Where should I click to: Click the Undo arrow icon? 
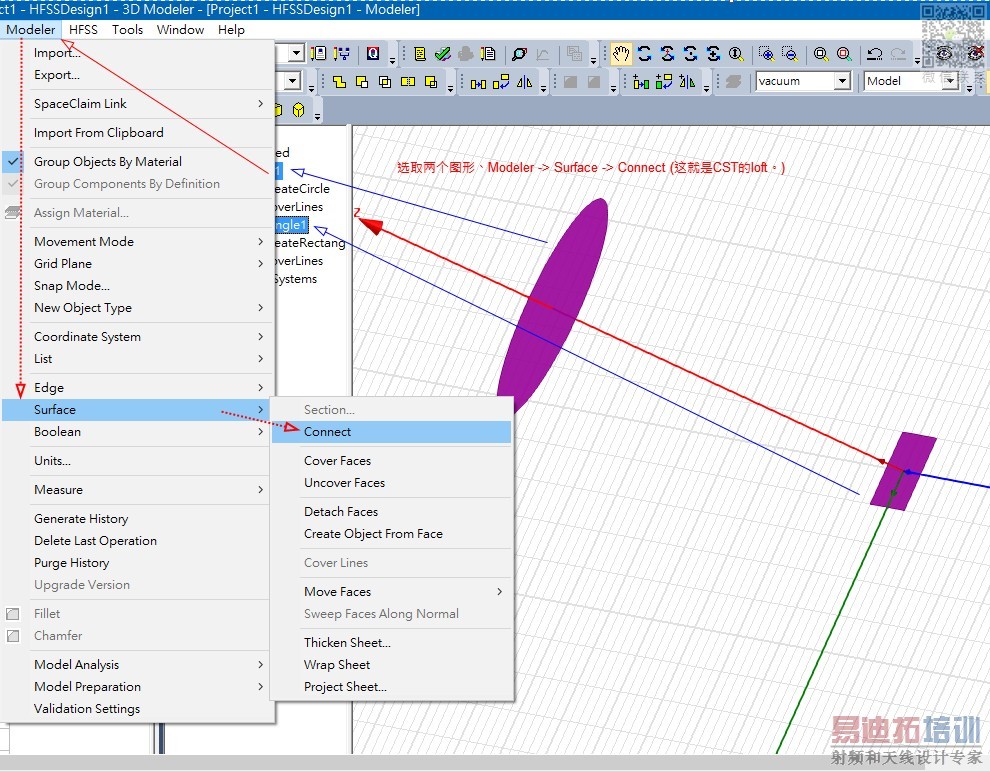[874, 54]
